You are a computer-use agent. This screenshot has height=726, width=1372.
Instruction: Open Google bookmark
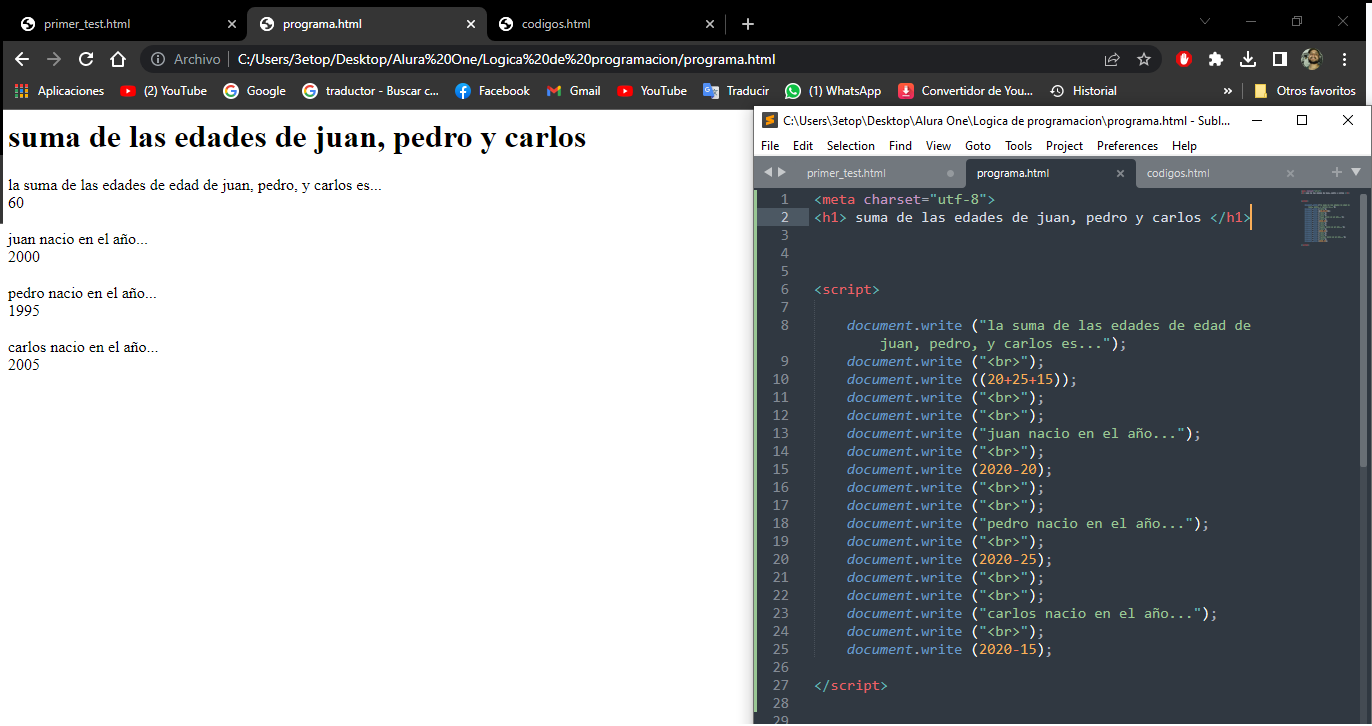click(254, 91)
